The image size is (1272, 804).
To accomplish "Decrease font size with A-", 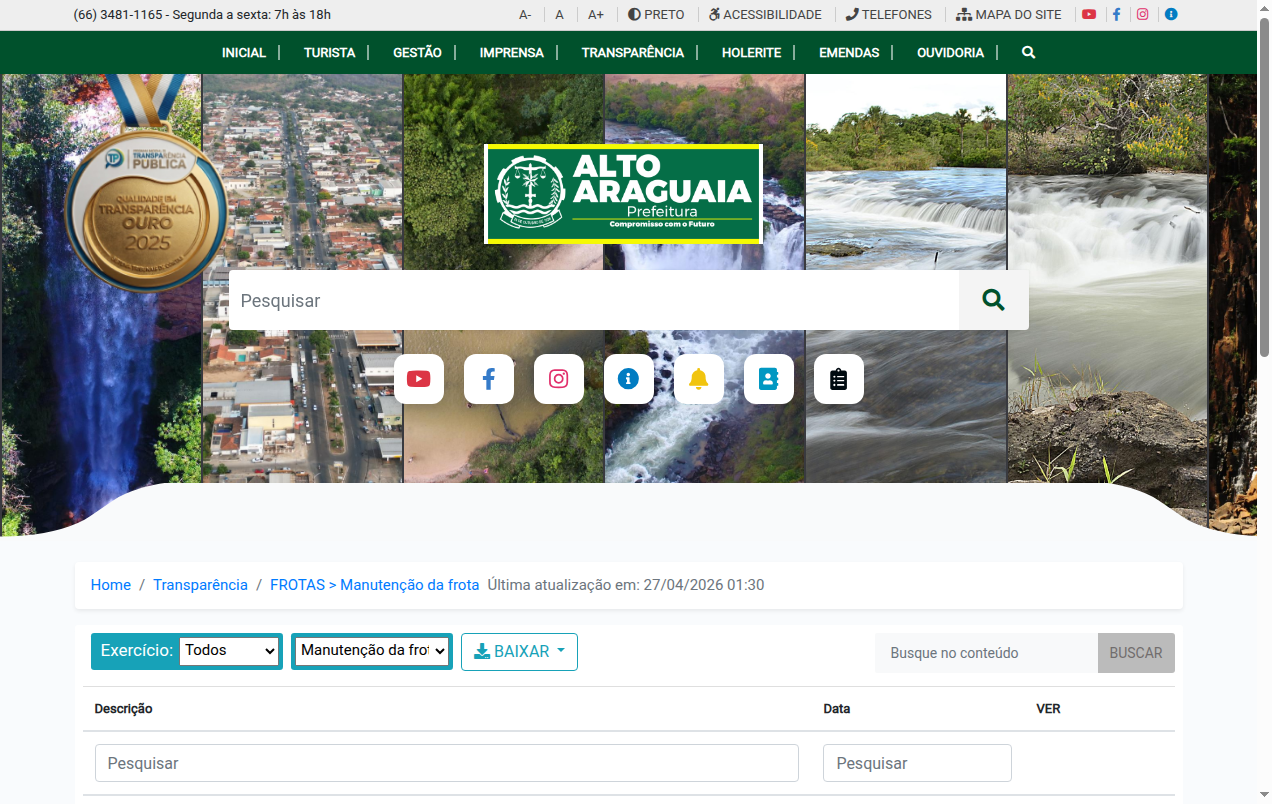I will 525,15.
